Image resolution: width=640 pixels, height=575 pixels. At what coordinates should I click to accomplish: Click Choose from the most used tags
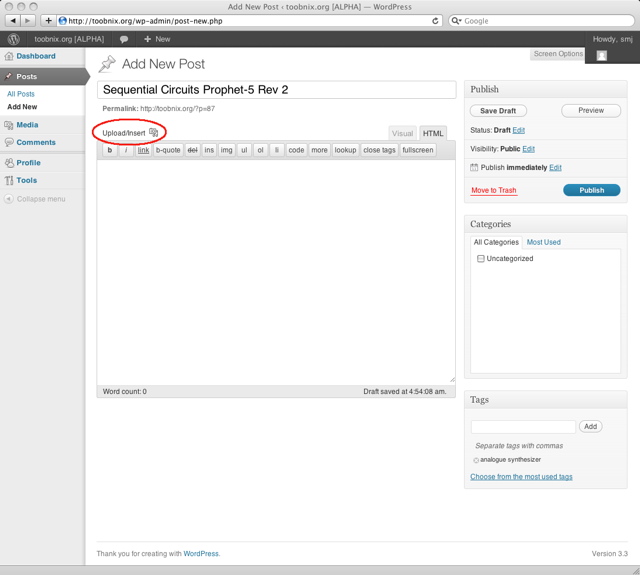[x=521, y=477]
